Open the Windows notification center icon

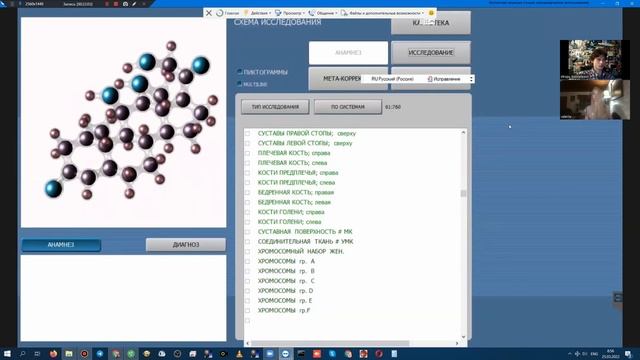pos(628,354)
